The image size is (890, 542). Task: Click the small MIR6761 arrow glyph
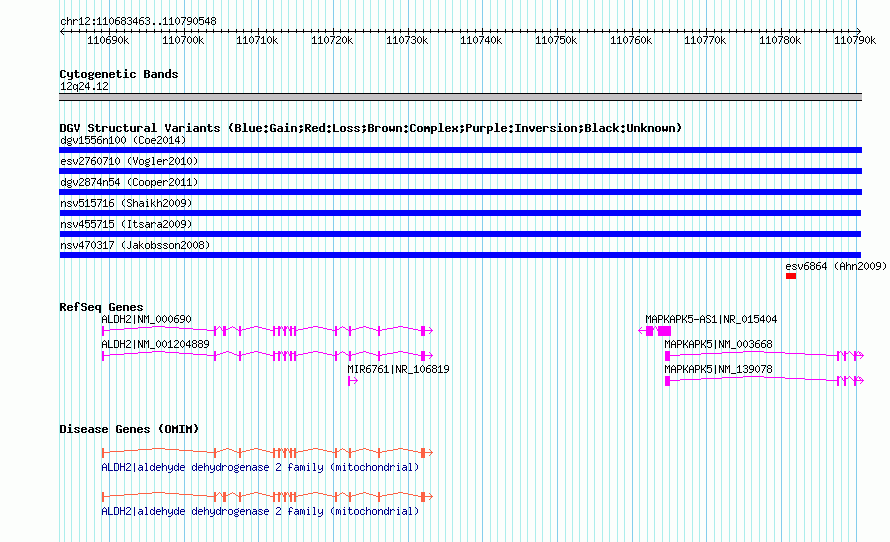[352, 380]
